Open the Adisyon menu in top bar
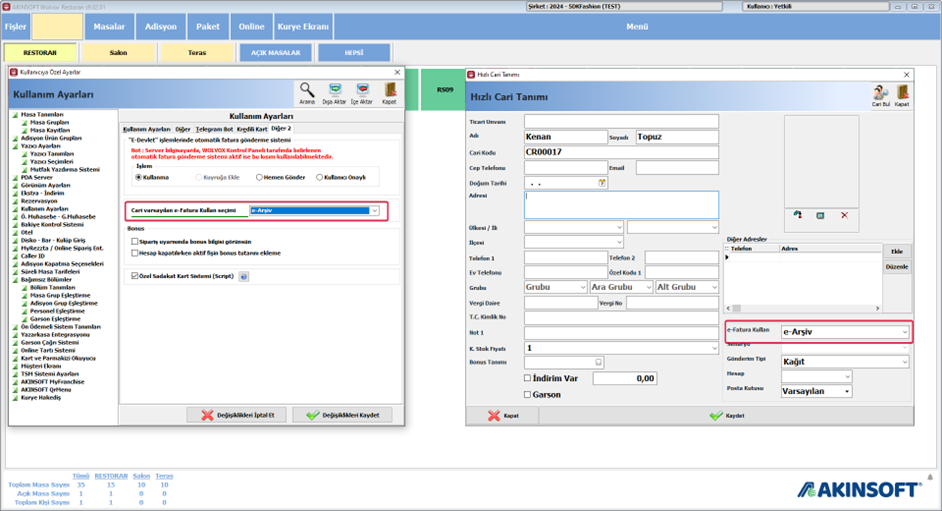The image size is (942, 511). 160,26
